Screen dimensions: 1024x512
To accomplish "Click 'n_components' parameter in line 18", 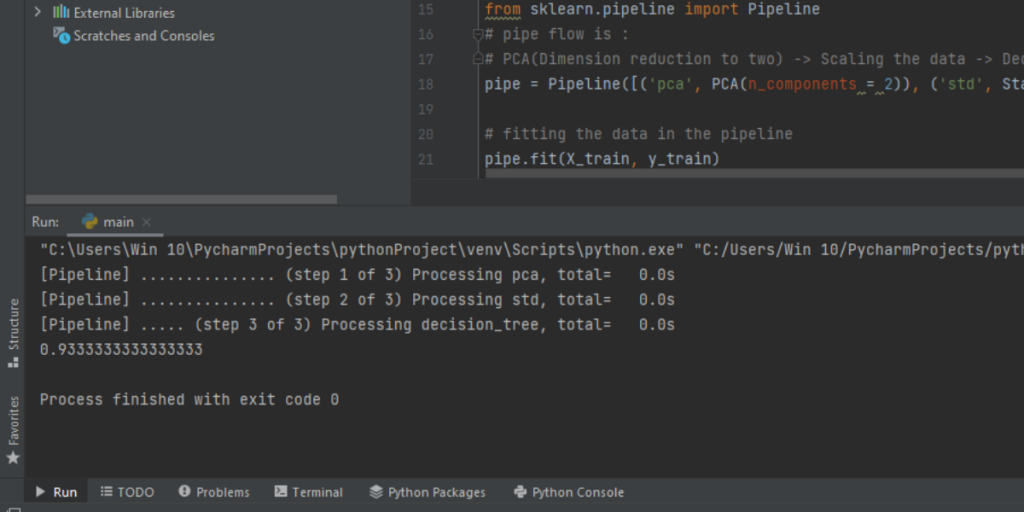I will 802,84.
